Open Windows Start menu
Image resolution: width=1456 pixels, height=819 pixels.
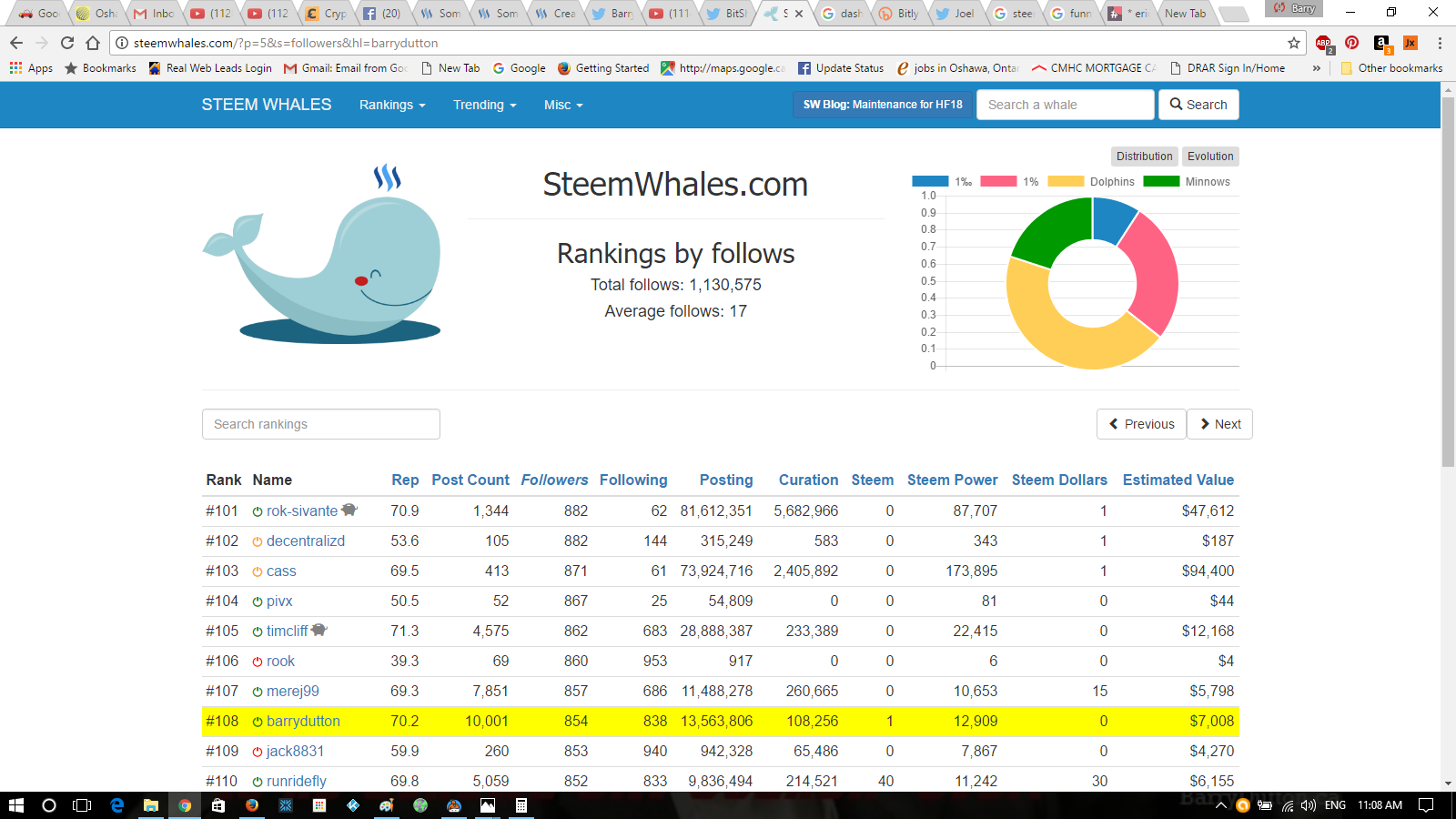(x=15, y=805)
